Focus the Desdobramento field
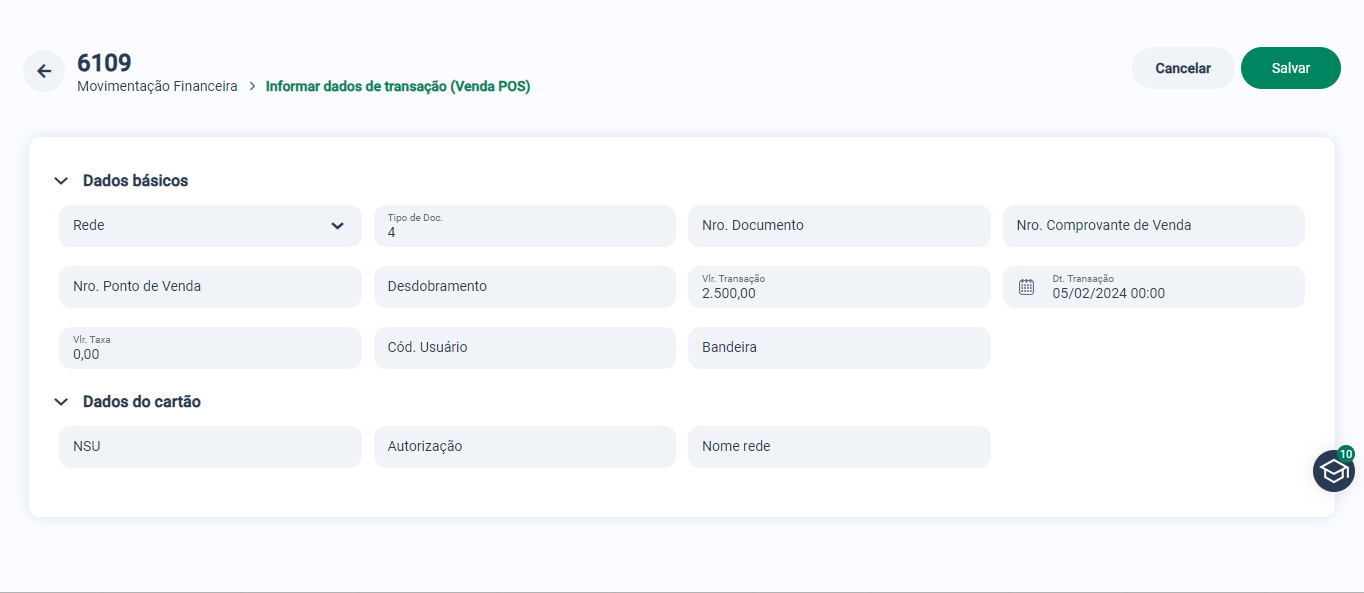1364x593 pixels. pyautogui.click(x=525, y=287)
